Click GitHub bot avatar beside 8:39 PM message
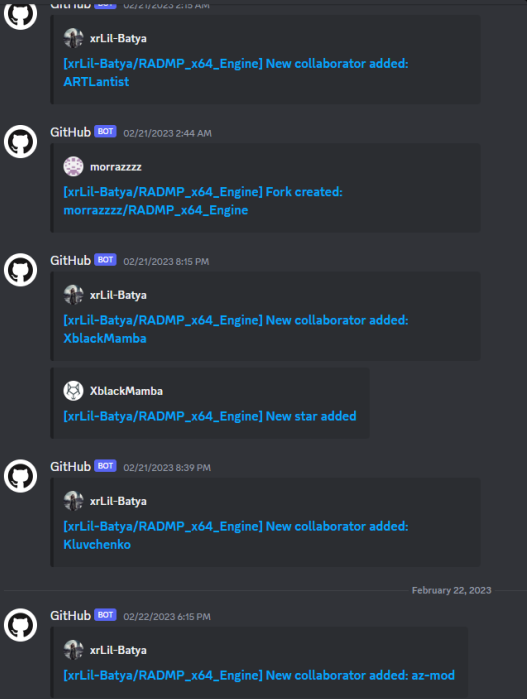Viewport: 527px width, 699px height. tap(21, 476)
